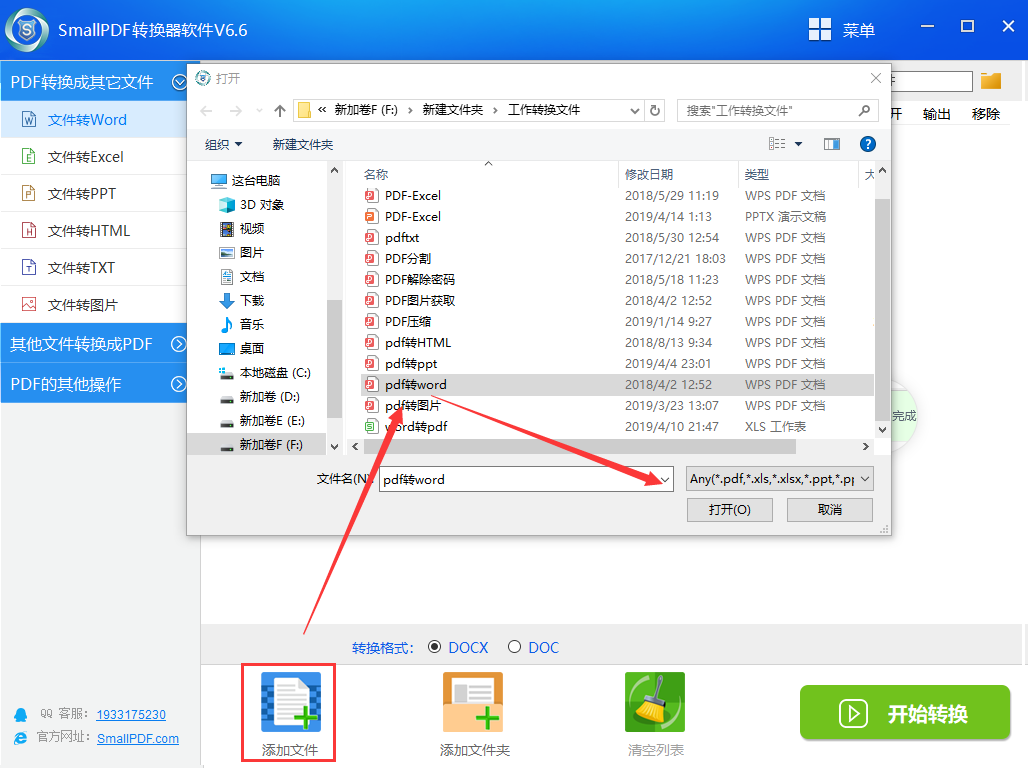This screenshot has height=768, width=1028.
Task: Open the 组织 dropdown menu
Action: 224,144
